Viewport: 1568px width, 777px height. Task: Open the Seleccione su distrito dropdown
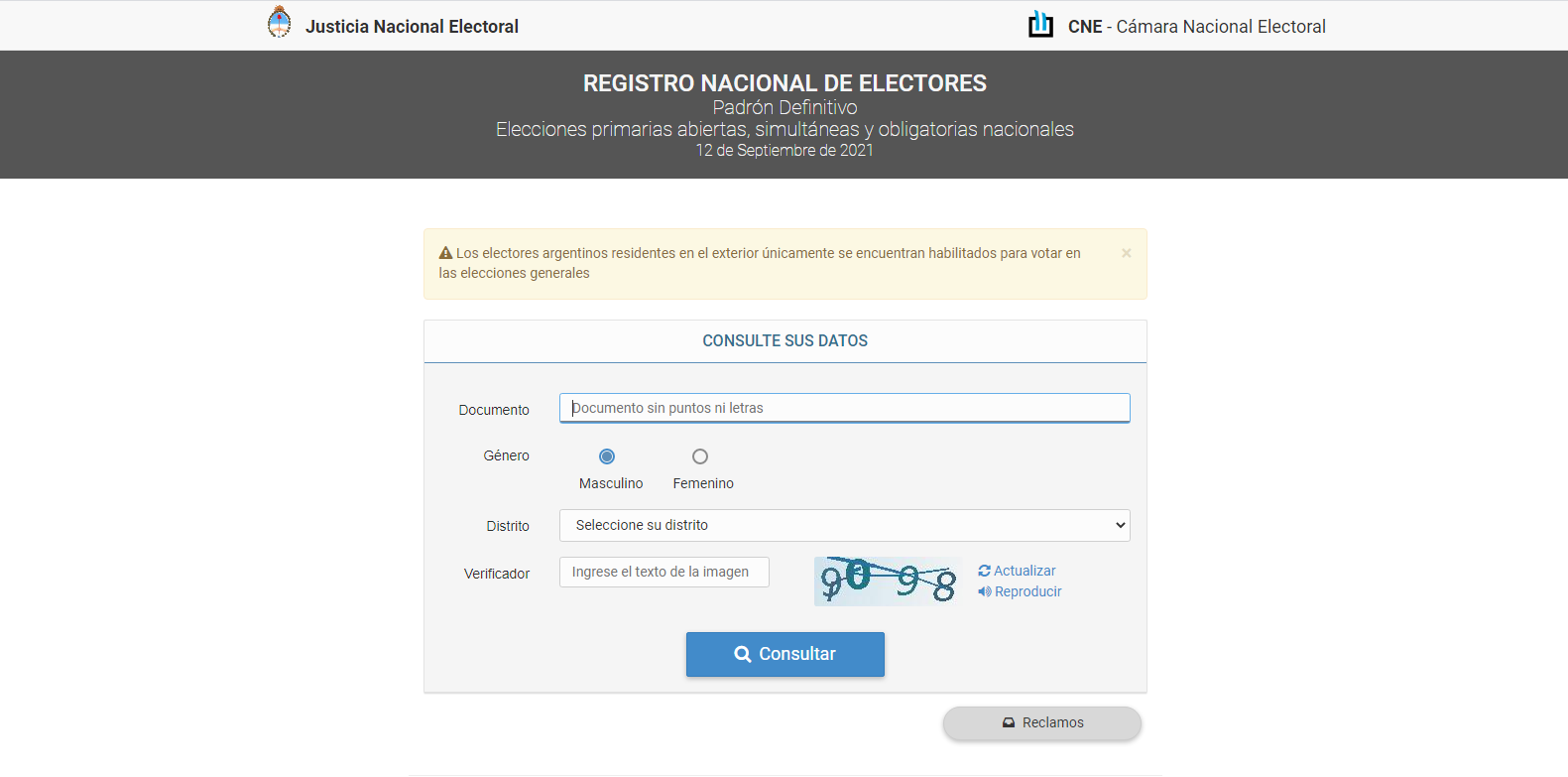click(x=845, y=525)
